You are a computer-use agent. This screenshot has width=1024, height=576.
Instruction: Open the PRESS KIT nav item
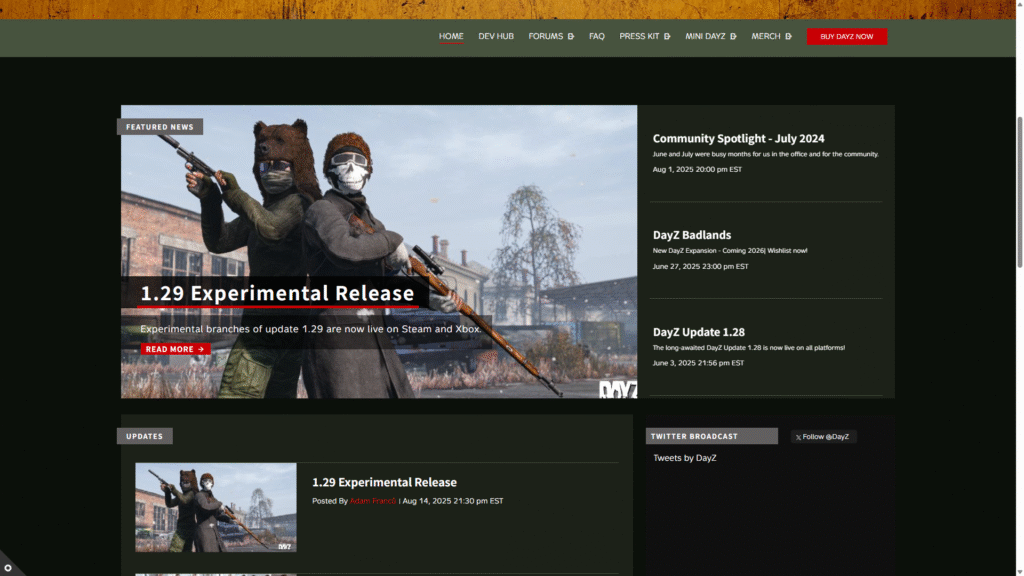pos(639,37)
